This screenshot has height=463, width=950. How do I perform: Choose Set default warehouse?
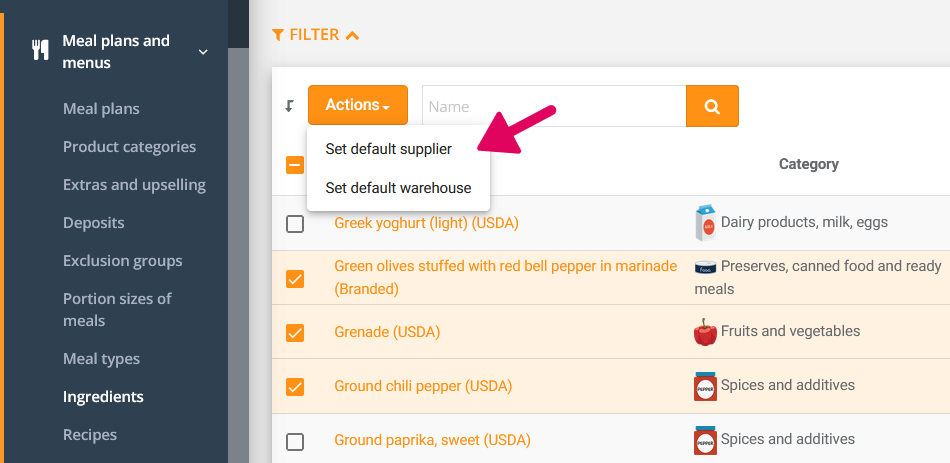click(x=398, y=188)
